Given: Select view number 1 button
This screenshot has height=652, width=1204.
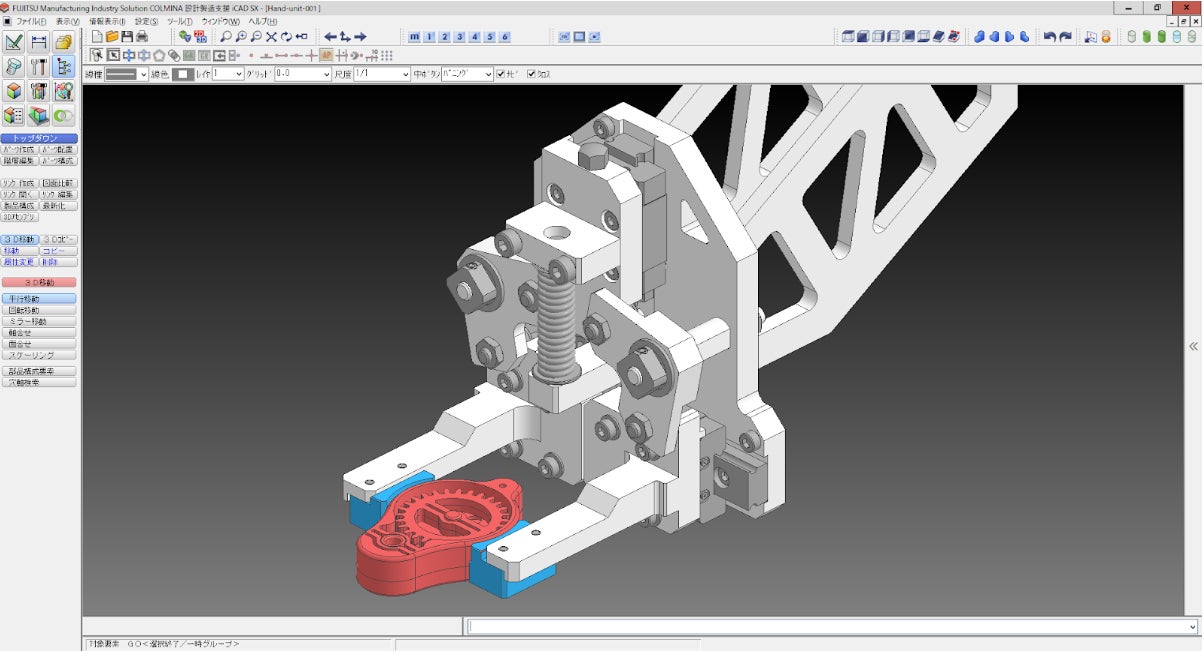Looking at the screenshot, I should pyautogui.click(x=429, y=37).
